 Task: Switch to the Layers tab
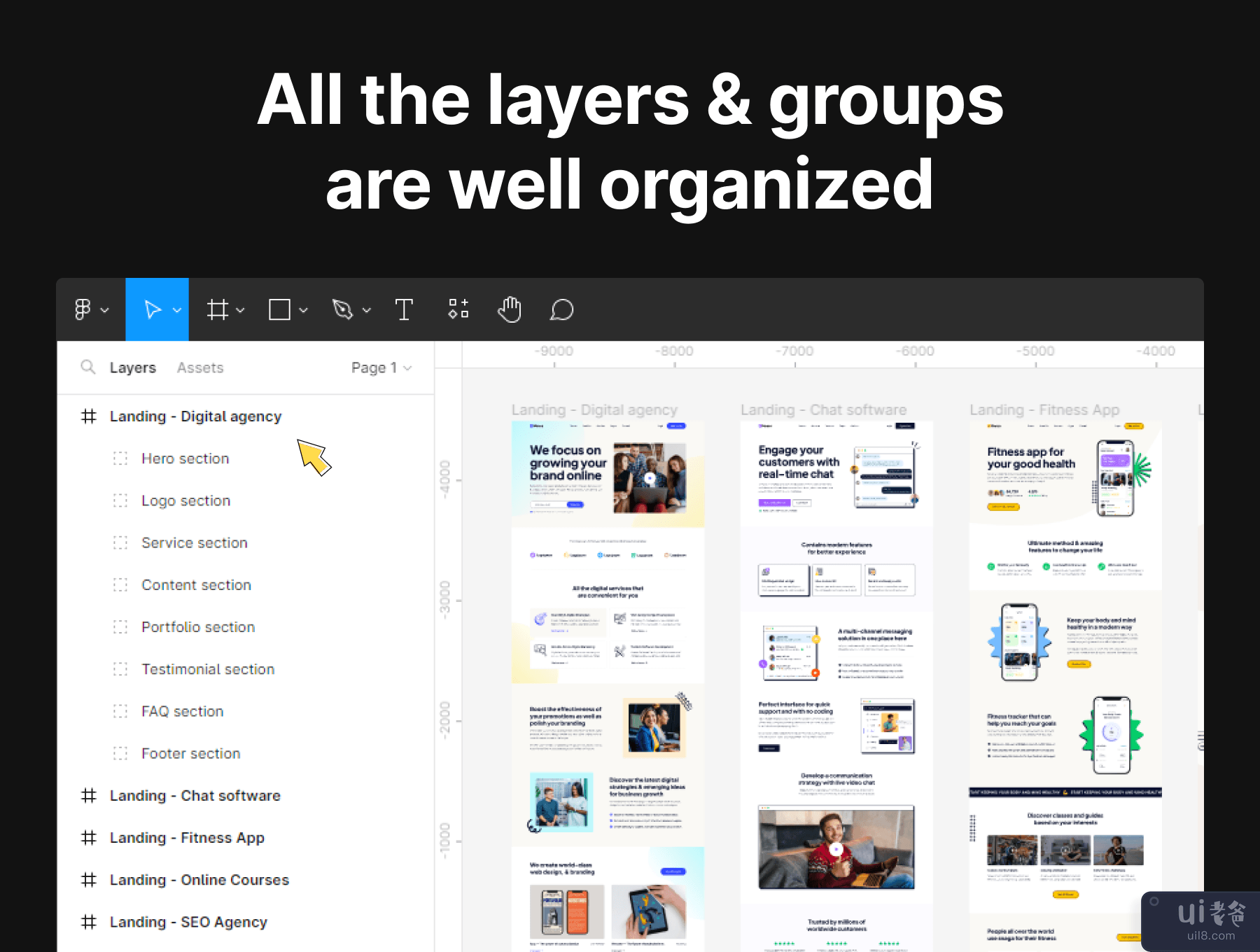tap(132, 367)
